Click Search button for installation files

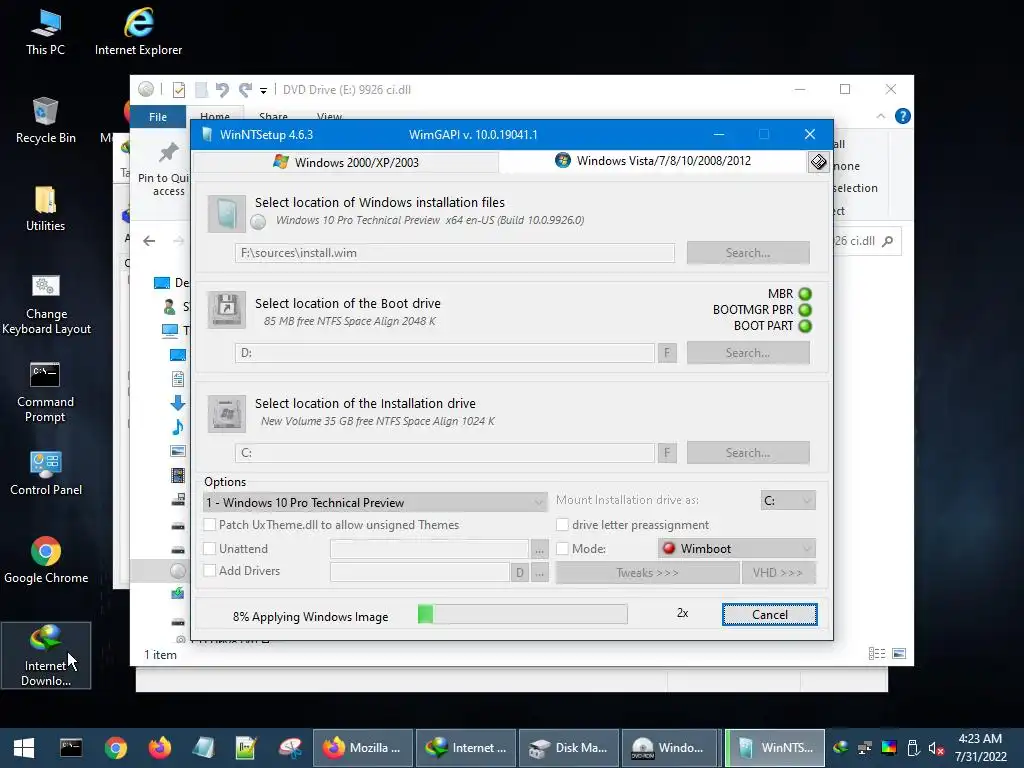tap(748, 253)
